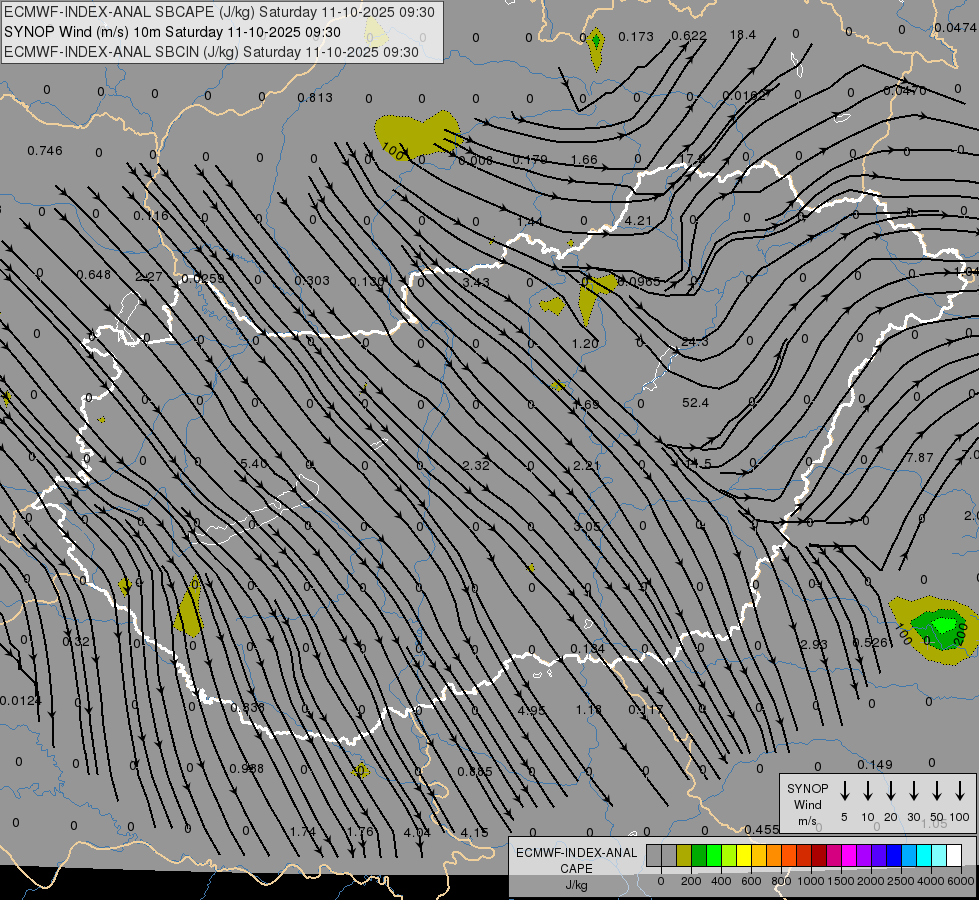Click the map value 2.32
Screen dimensions: 979x900
coord(476,465)
